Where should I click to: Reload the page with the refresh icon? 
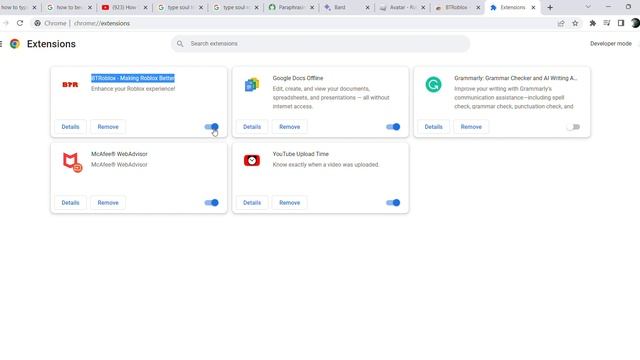point(20,23)
